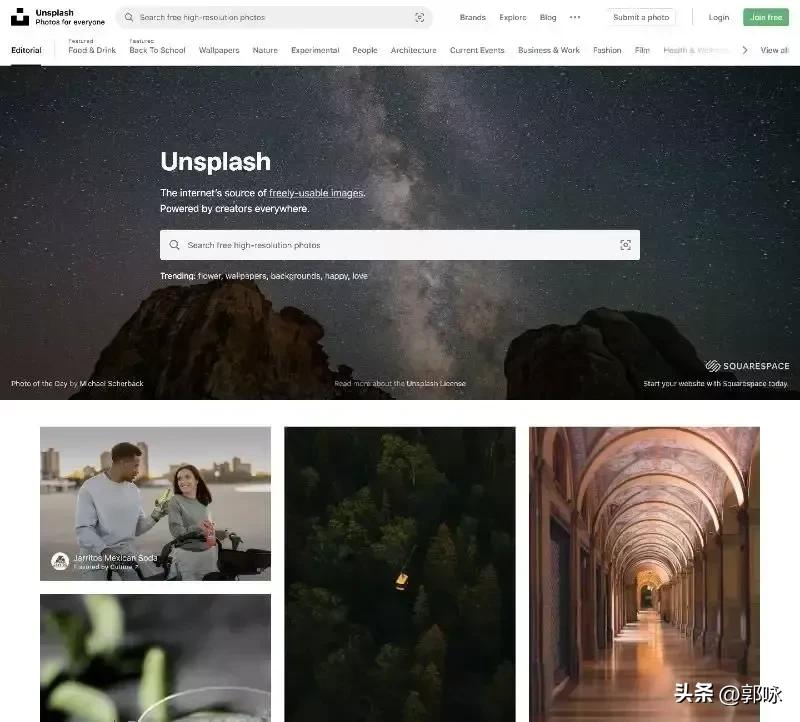Select the Nature topic
The width and height of the screenshot is (800, 722).
coord(265,50)
